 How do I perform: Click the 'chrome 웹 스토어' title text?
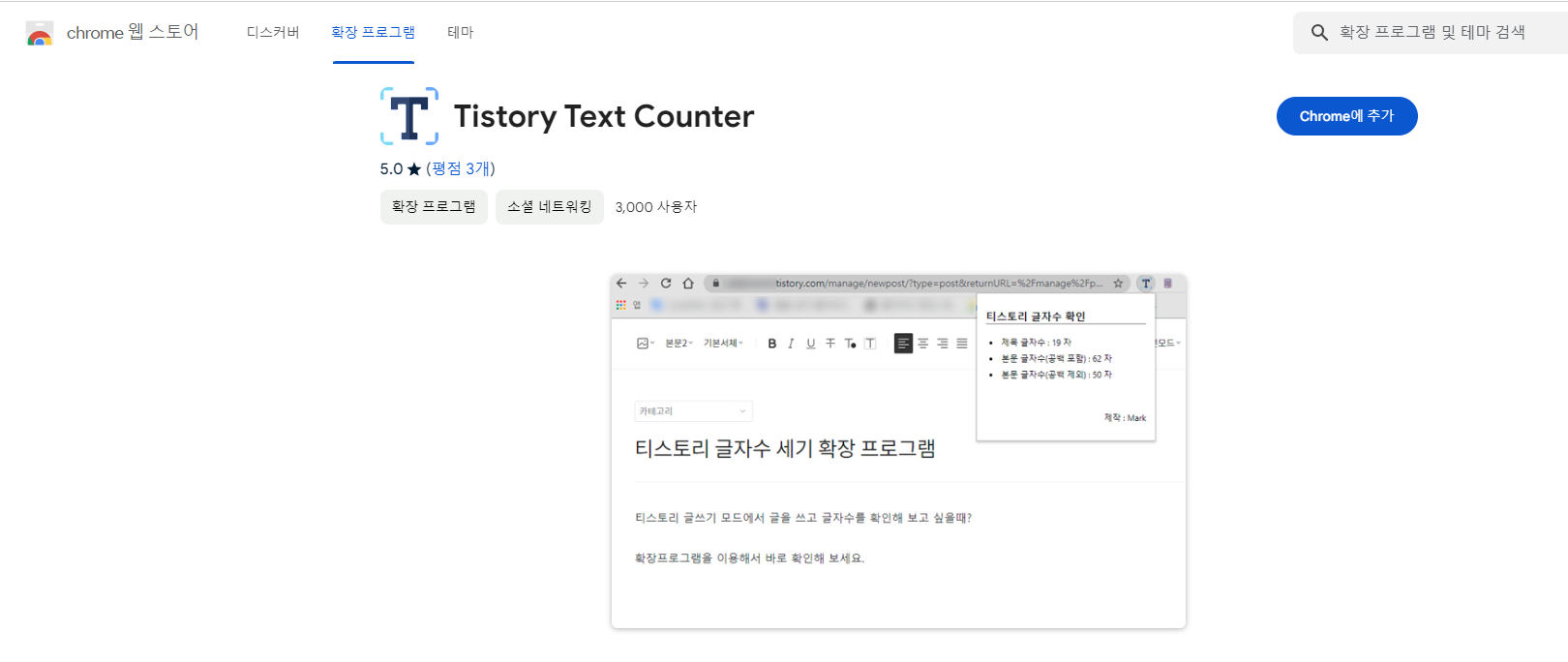(133, 32)
